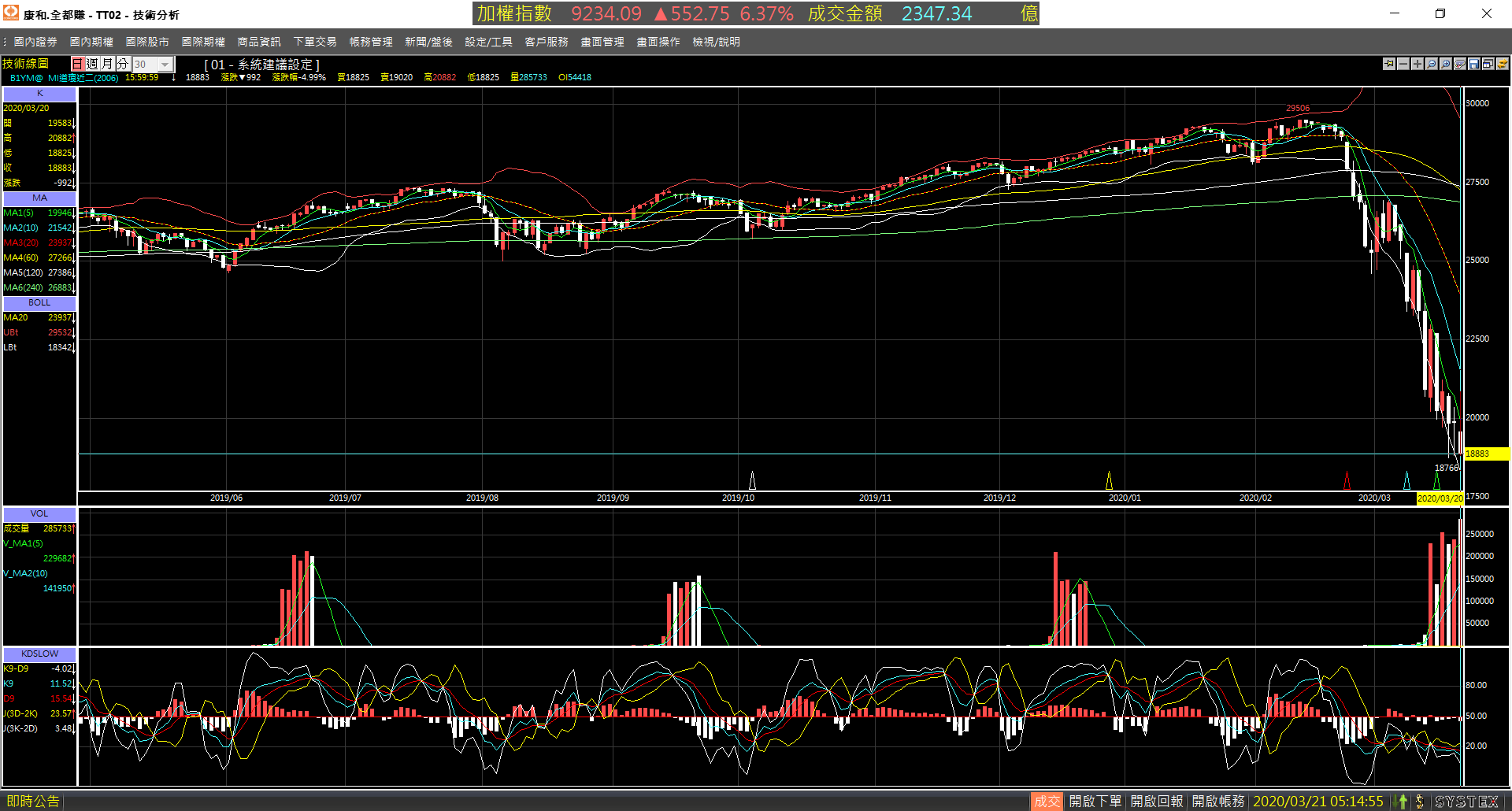This screenshot has height=811, width=1512.
Task: Click the cascade windows icon
Action: coord(1488,64)
